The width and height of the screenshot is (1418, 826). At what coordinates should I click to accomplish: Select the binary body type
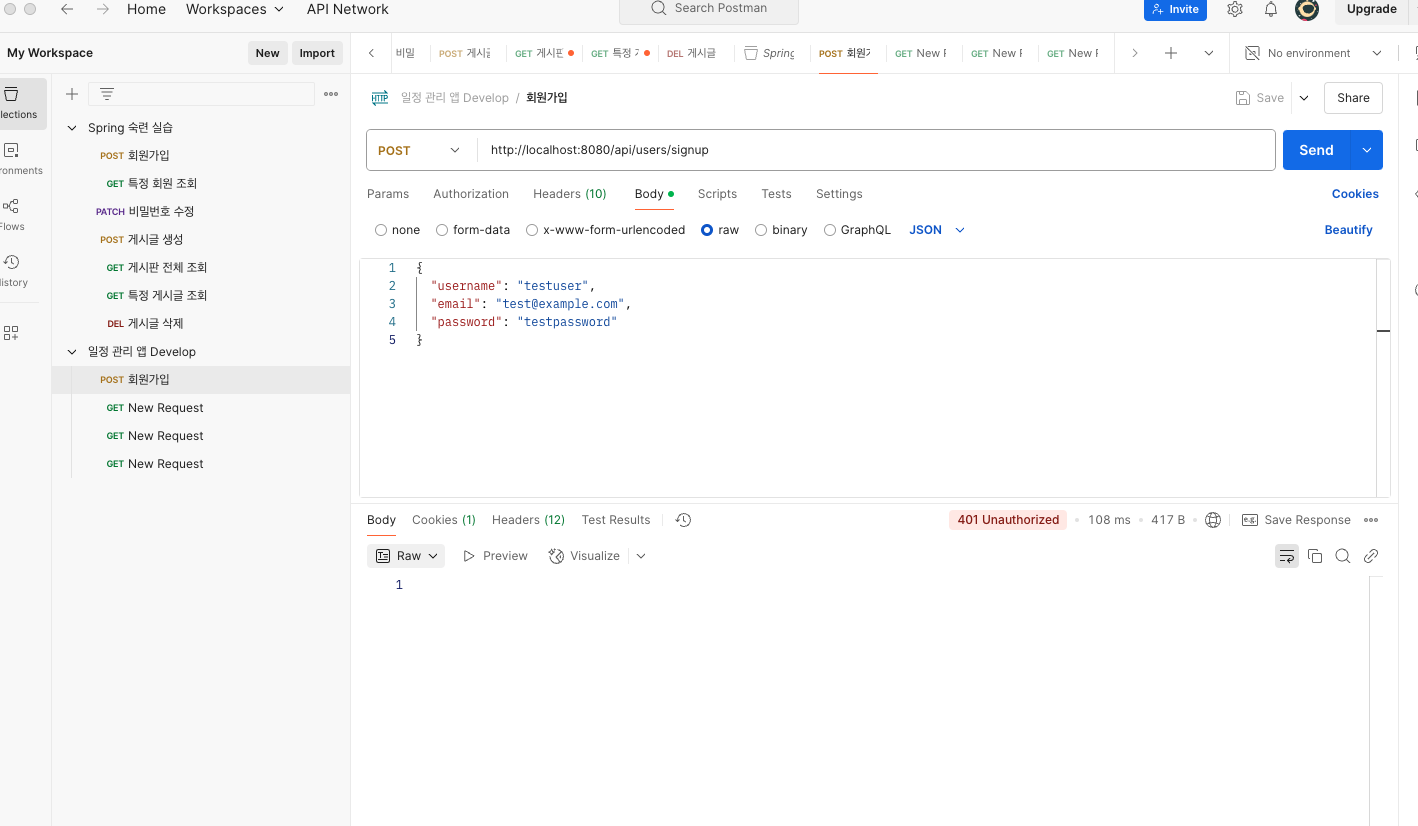point(761,230)
